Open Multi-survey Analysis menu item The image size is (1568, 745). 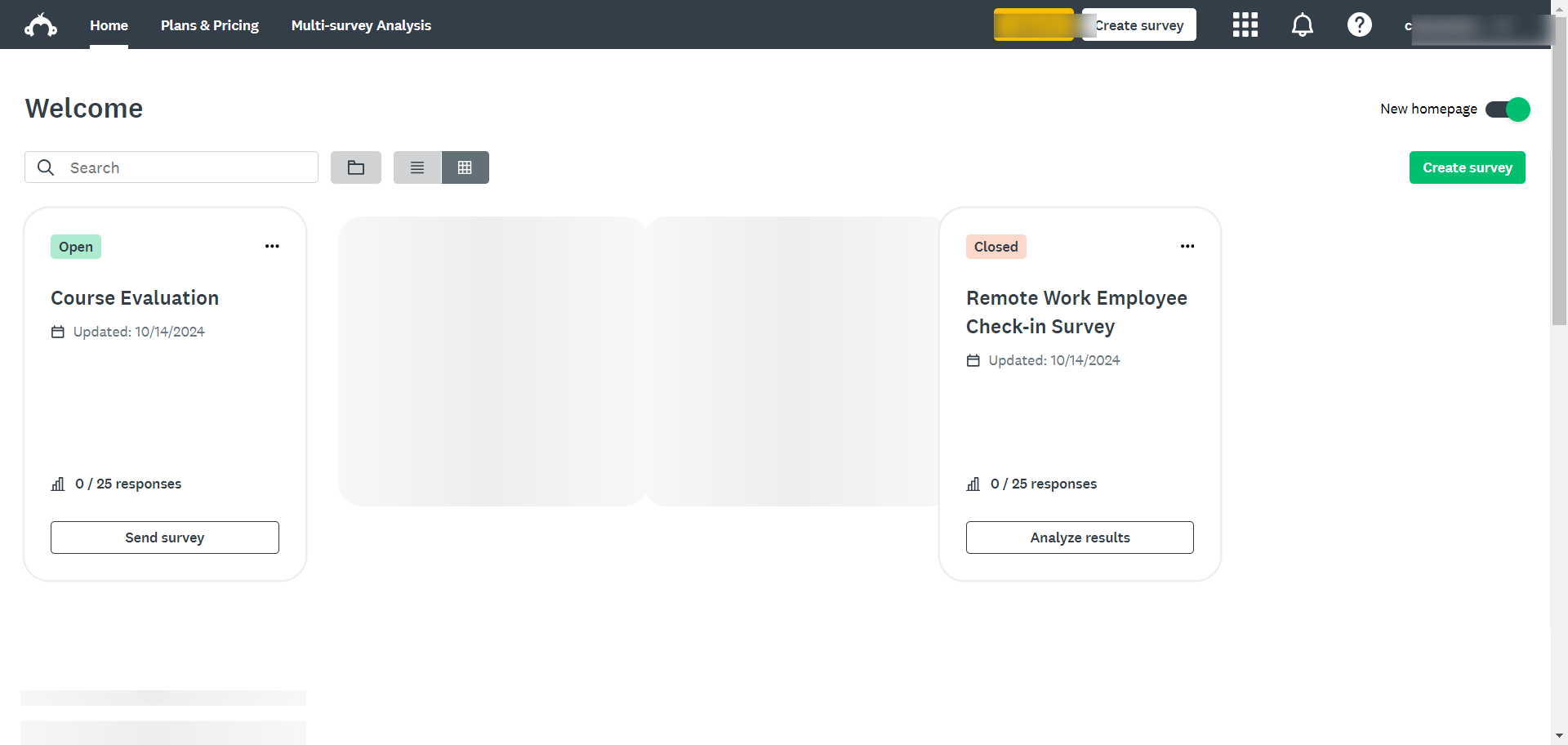click(361, 25)
